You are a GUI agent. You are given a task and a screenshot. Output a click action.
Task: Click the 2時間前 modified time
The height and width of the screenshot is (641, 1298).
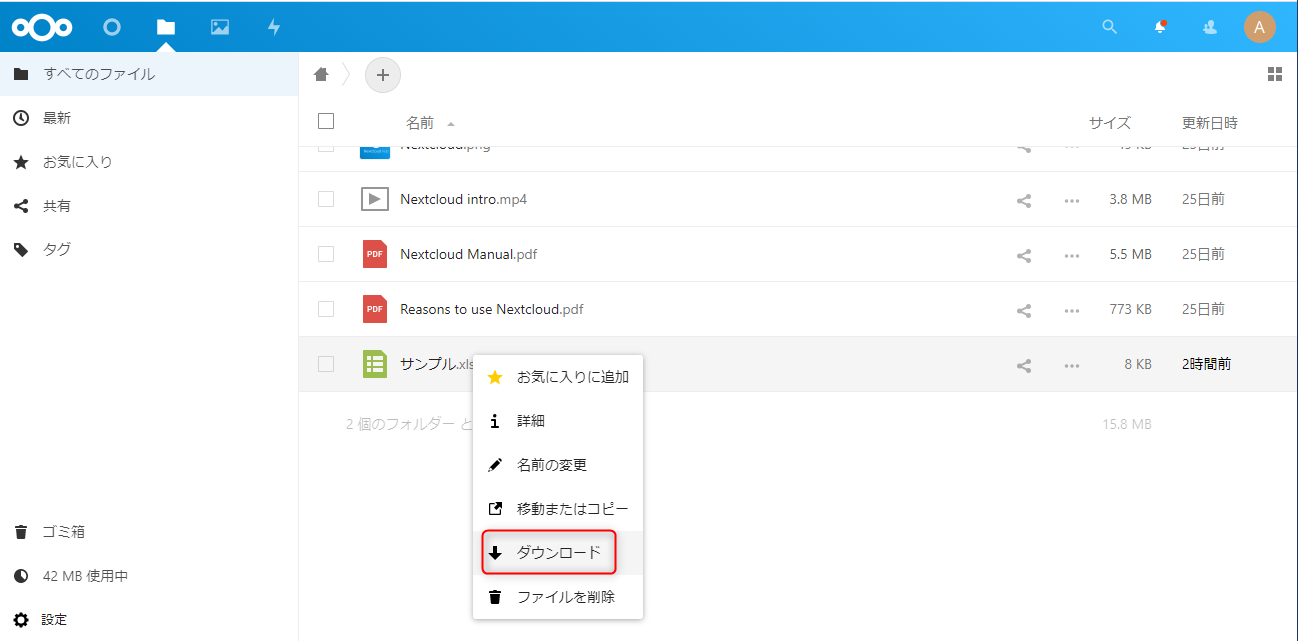(x=1206, y=364)
